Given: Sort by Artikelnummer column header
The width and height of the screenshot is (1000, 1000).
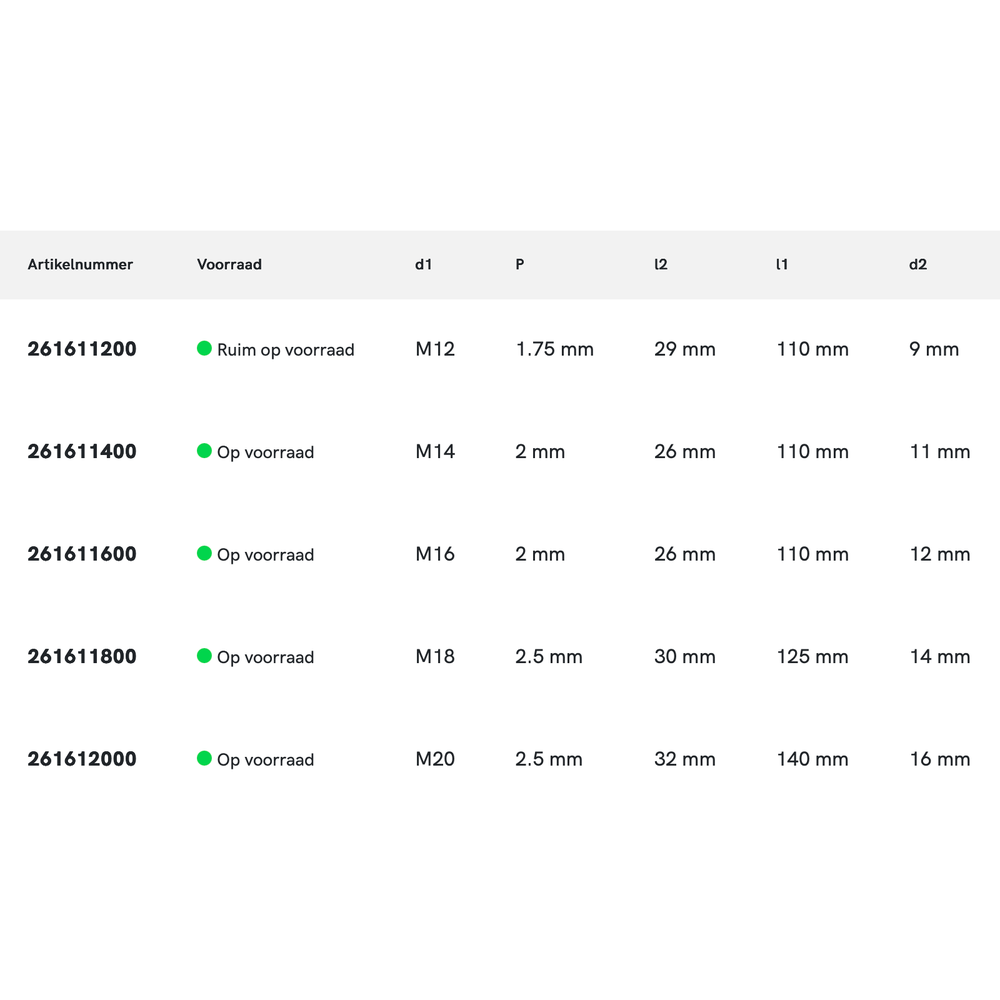Looking at the screenshot, I should pyautogui.click(x=80, y=265).
